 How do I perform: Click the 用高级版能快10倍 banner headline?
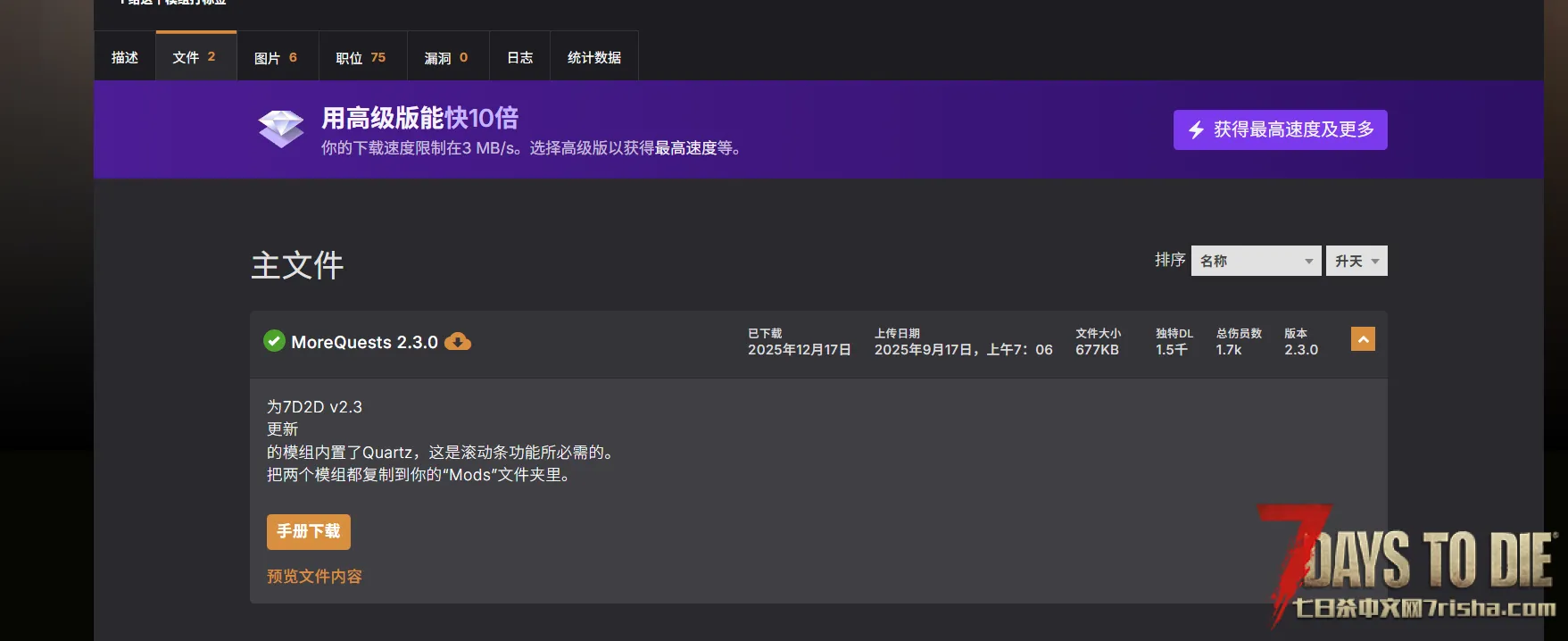[x=419, y=118]
